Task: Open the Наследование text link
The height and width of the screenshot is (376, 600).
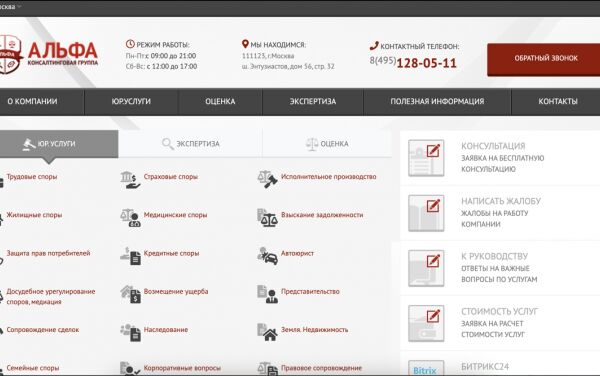Action: [166, 330]
